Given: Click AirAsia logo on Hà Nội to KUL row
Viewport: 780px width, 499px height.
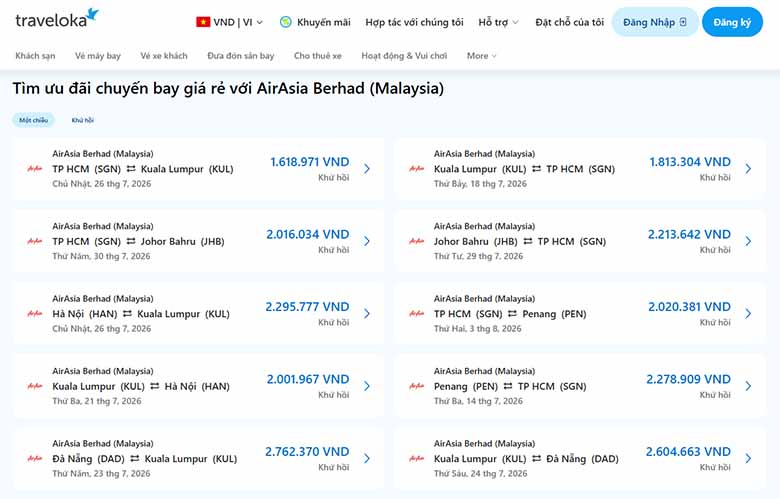Looking at the screenshot, I should pyautogui.click(x=35, y=314).
